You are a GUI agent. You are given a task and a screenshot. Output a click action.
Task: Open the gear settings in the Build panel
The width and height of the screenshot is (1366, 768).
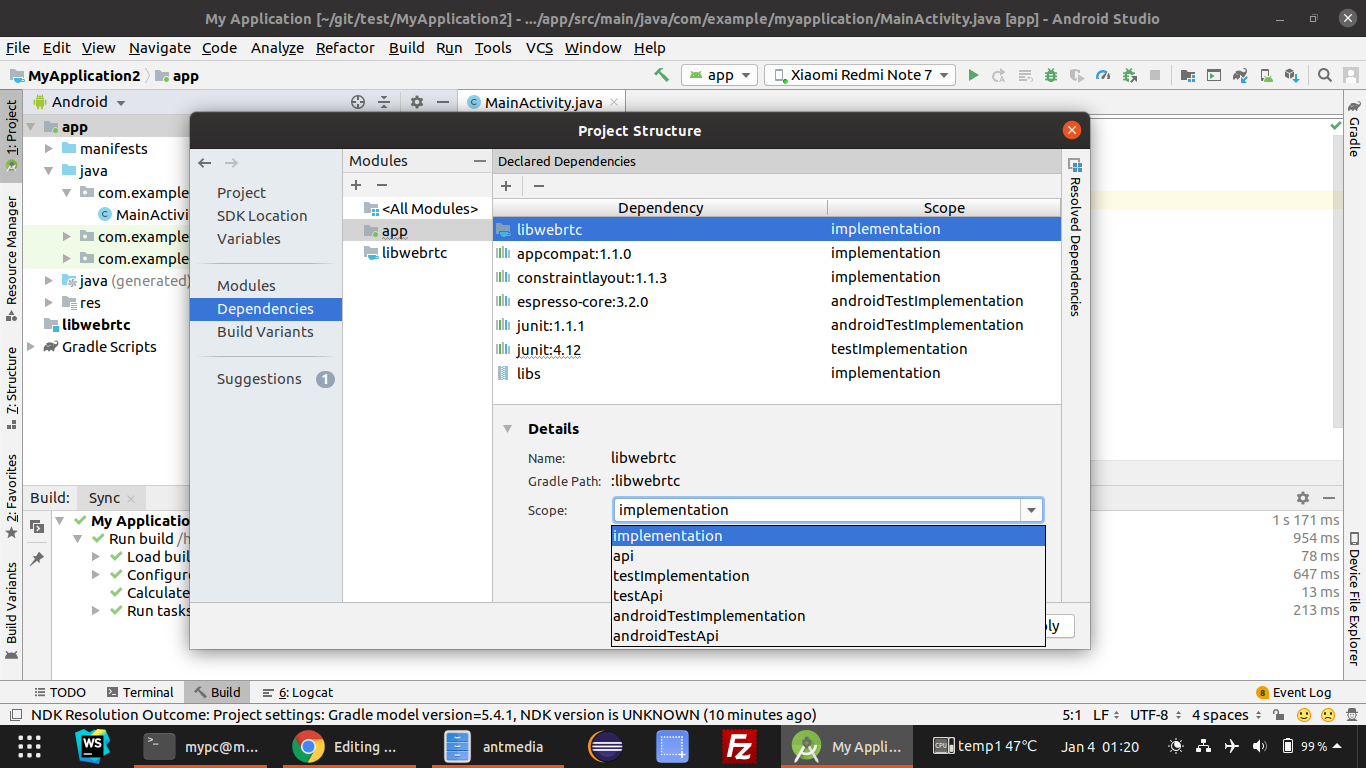pos(1302,497)
